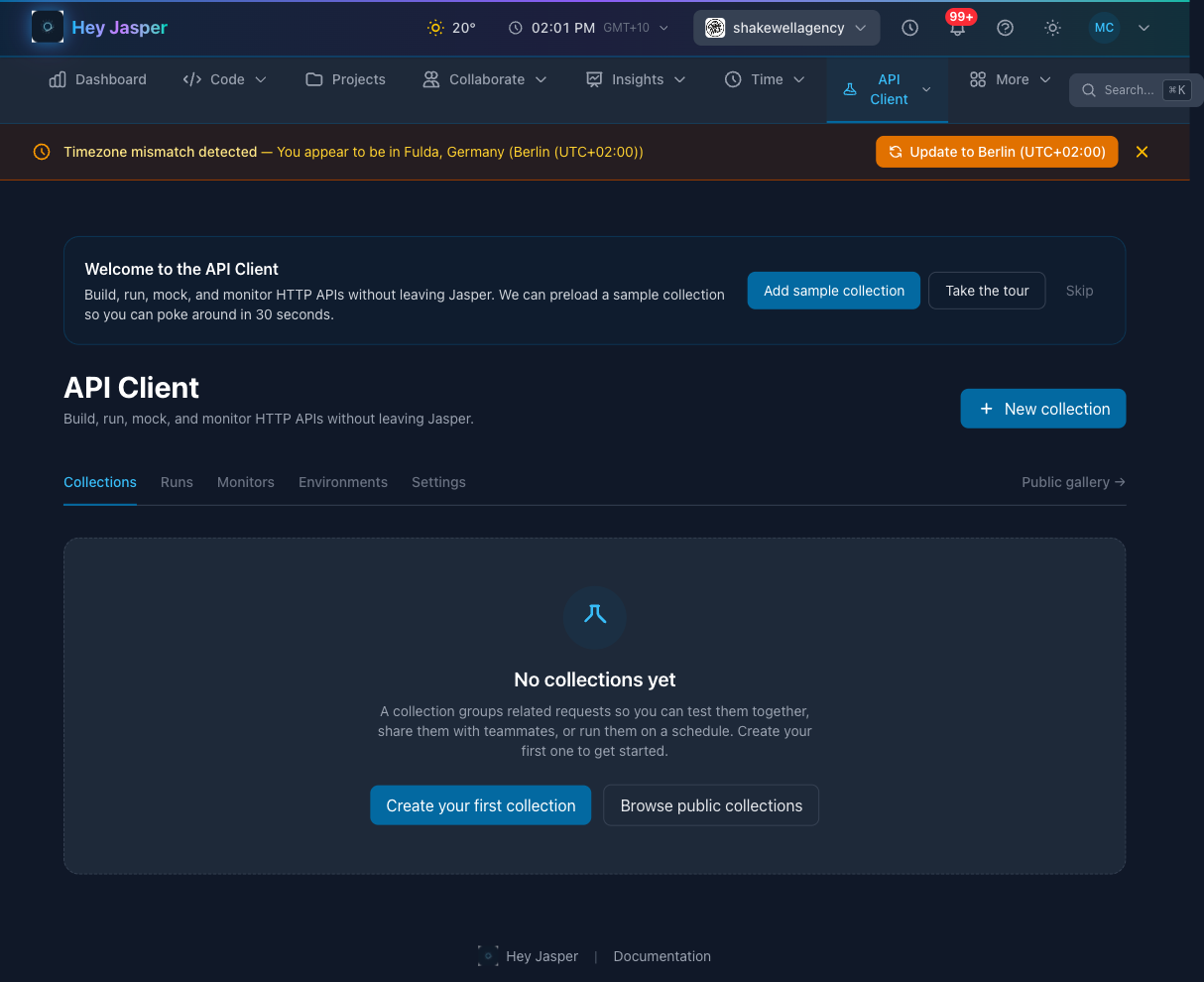Open the Projects nav item
Image resolution: width=1204 pixels, height=982 pixels.
[x=345, y=79]
